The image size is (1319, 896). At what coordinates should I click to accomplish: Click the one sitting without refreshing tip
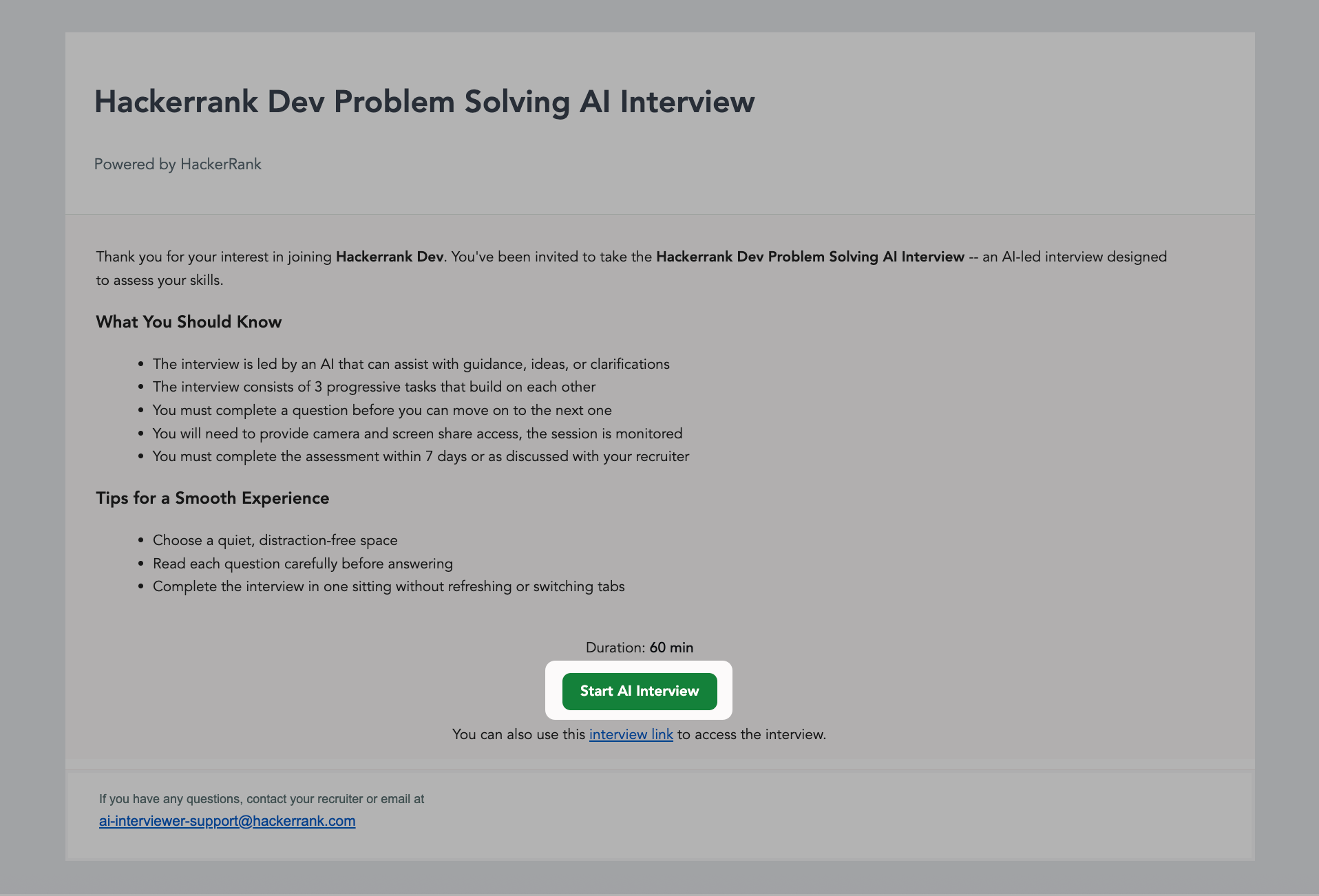389,586
